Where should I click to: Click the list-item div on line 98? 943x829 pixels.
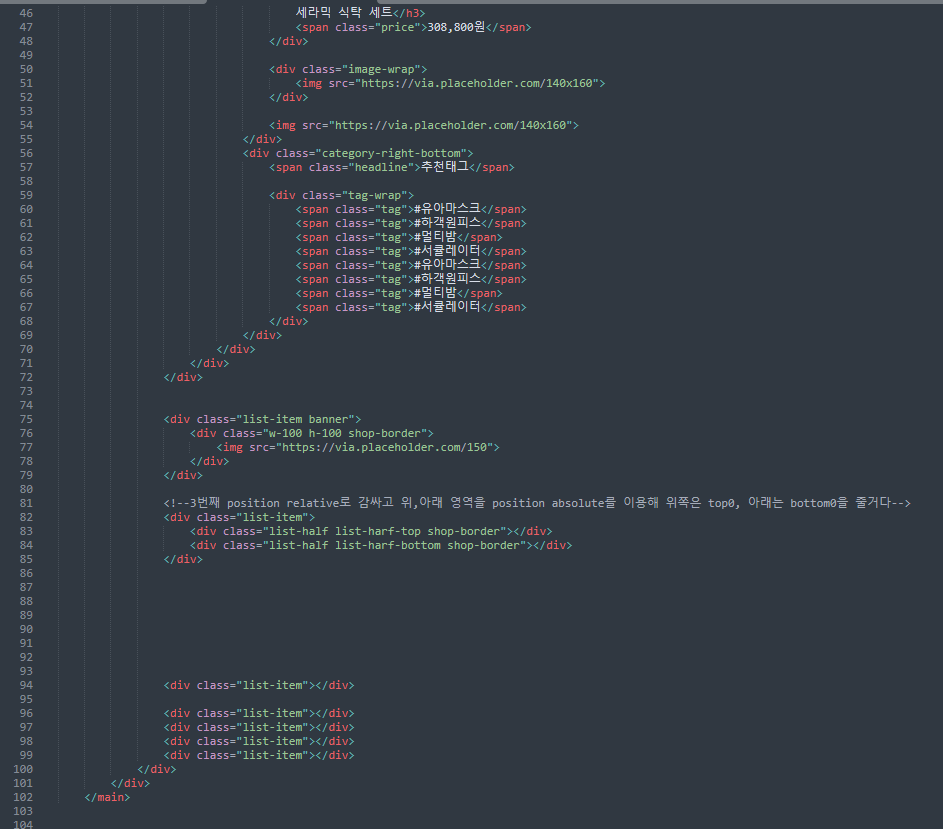(x=259, y=741)
